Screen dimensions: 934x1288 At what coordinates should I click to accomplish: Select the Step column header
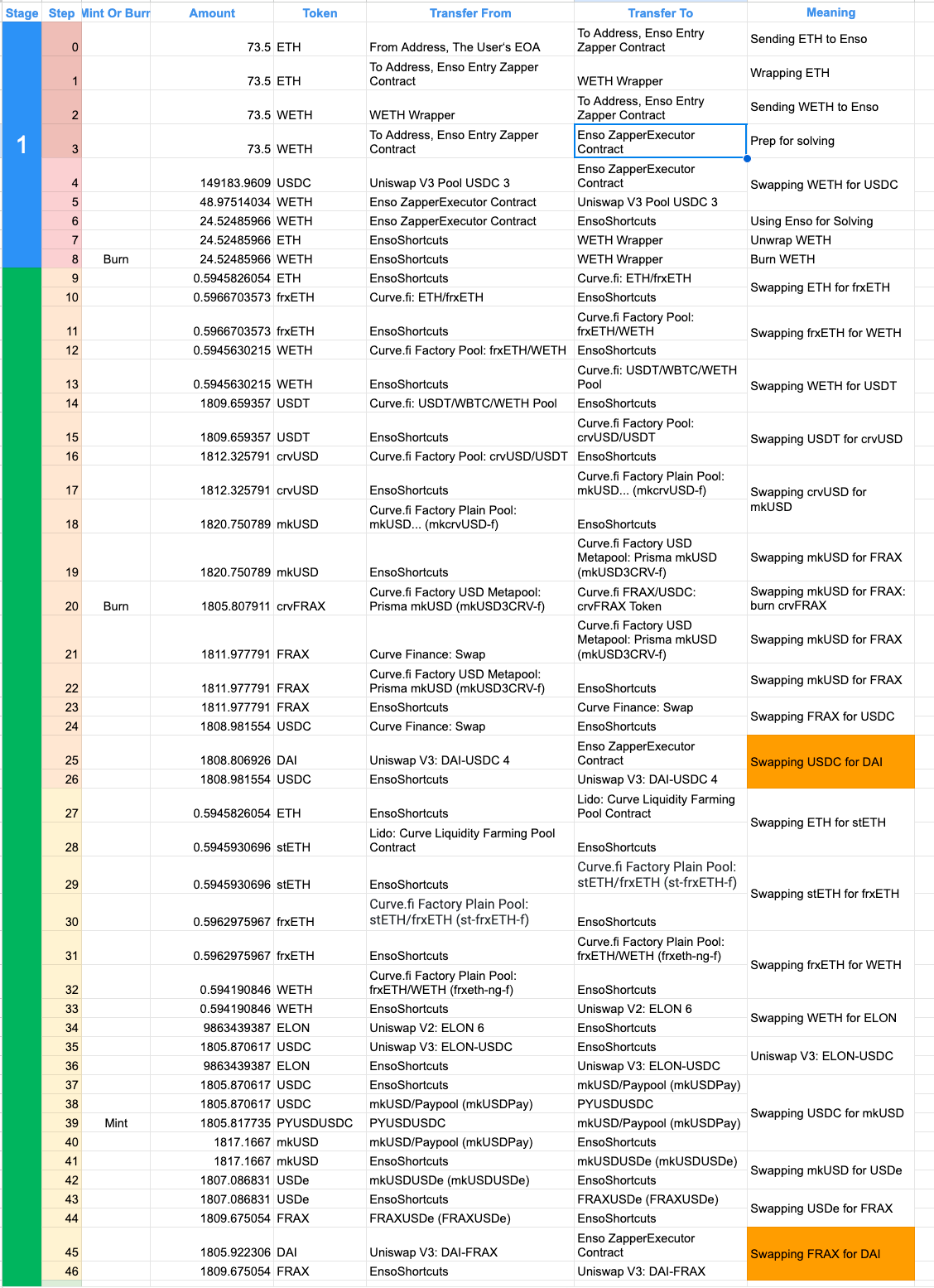point(61,12)
